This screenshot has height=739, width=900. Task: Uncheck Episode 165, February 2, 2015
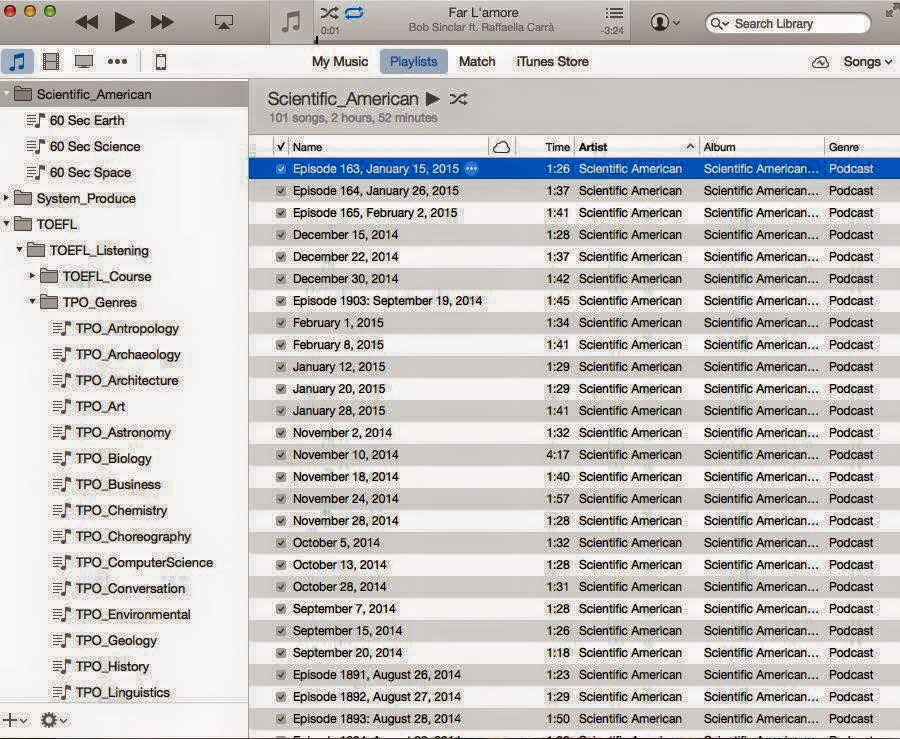(x=281, y=213)
